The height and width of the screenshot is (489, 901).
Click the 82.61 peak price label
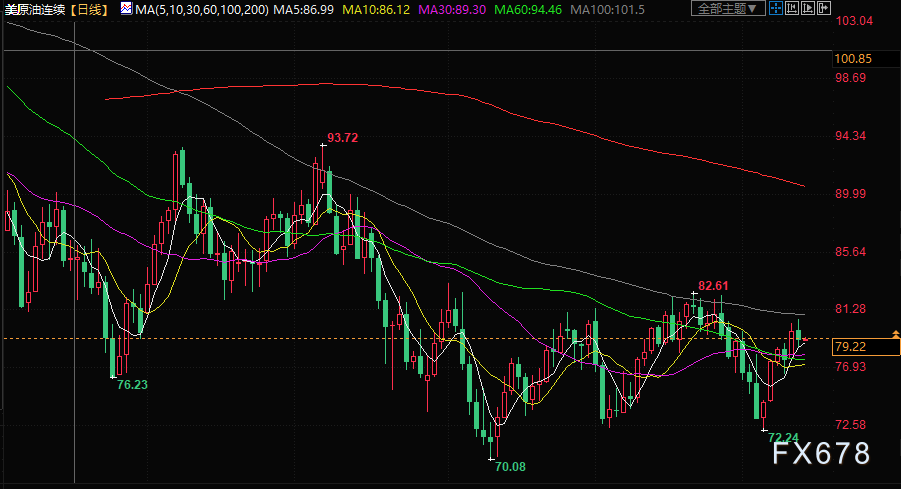713,285
